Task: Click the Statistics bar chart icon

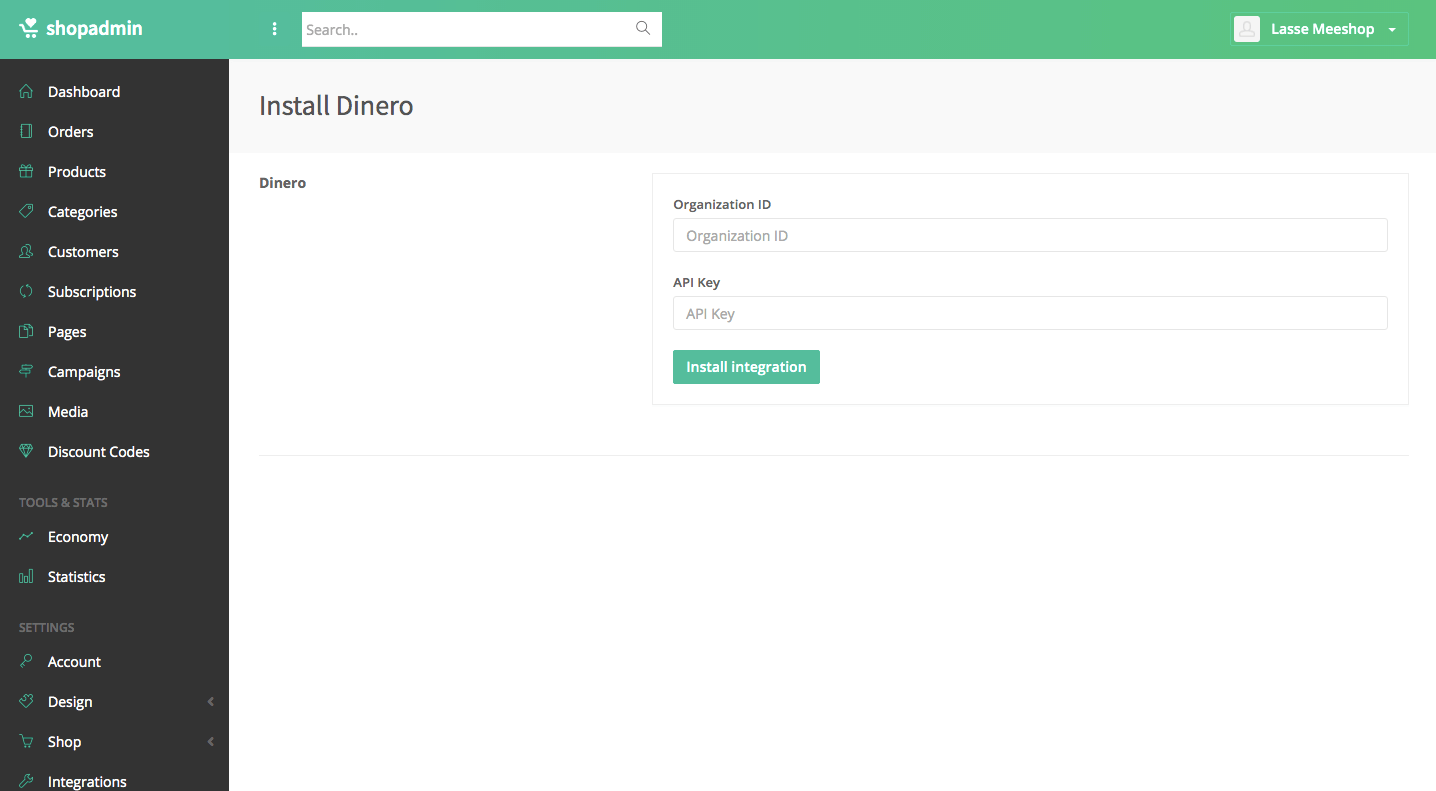Action: [x=27, y=576]
